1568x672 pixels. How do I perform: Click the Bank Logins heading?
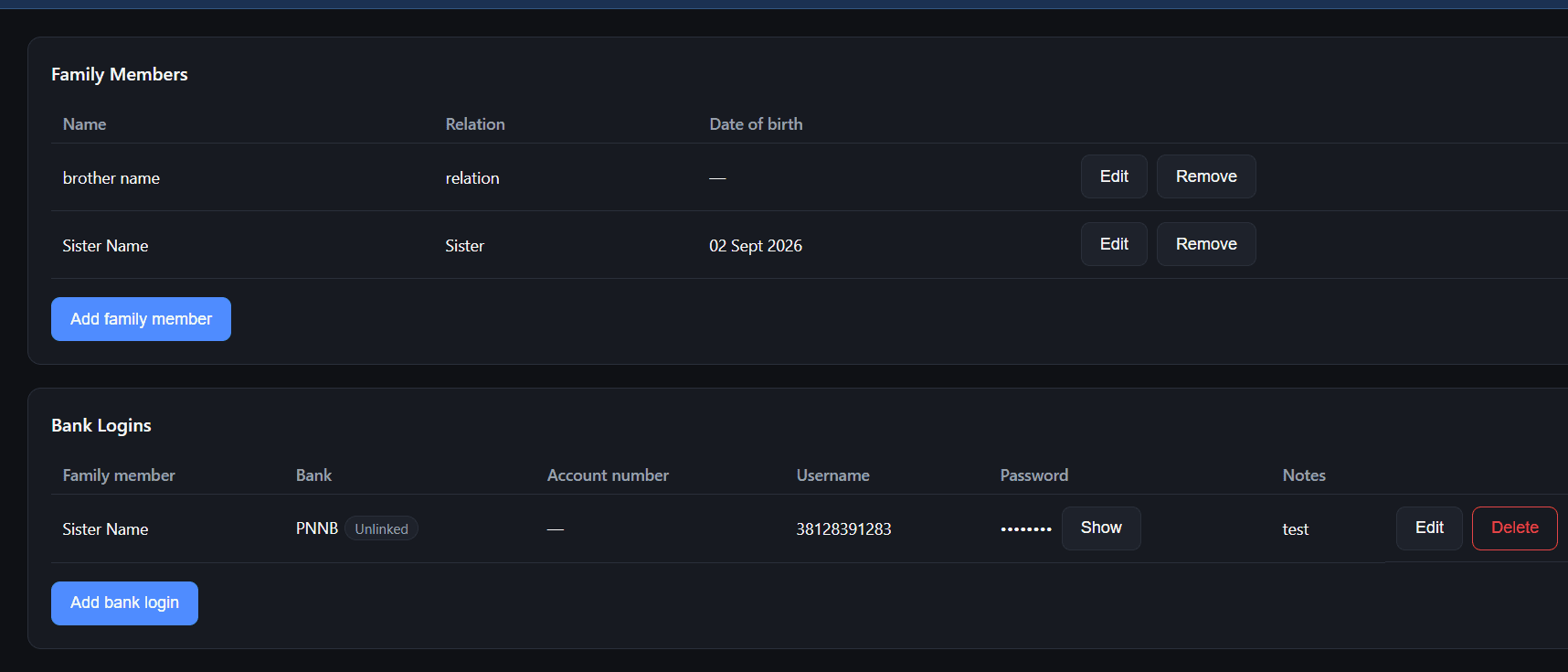point(101,426)
